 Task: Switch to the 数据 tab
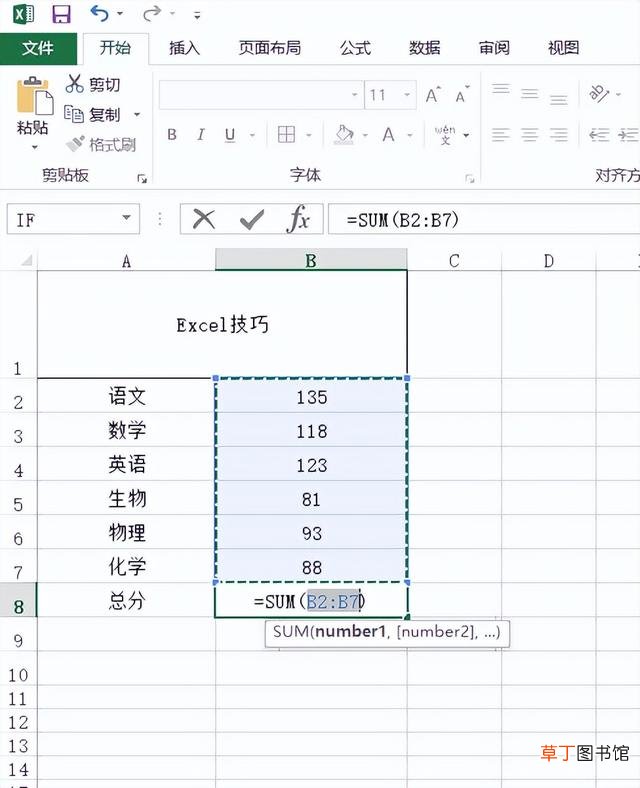pos(424,48)
